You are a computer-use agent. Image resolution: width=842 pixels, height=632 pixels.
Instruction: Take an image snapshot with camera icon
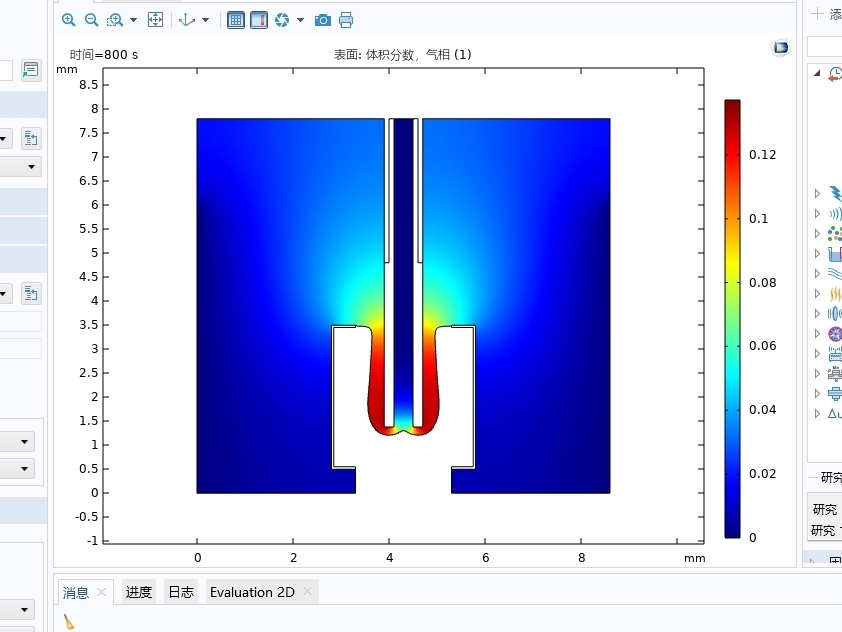pos(323,20)
